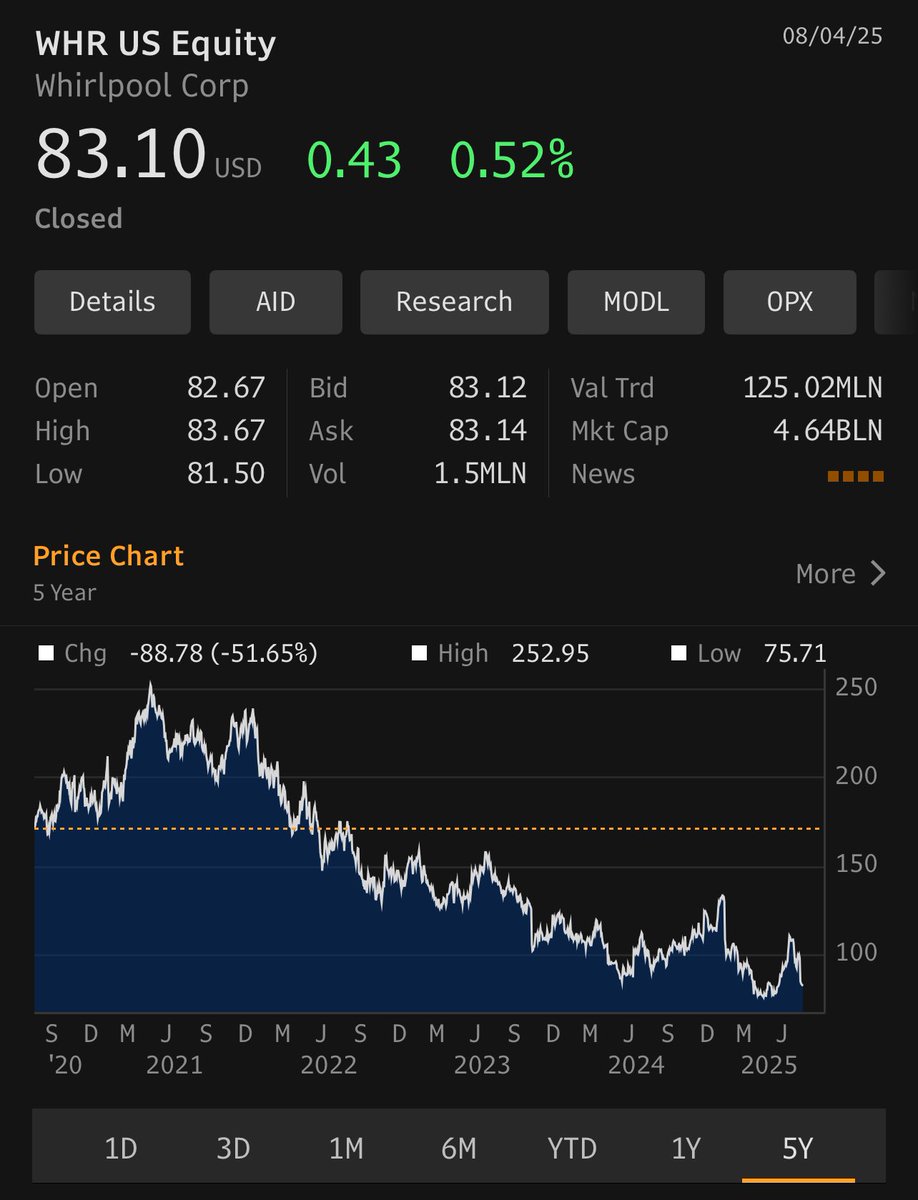Click the 2023 x-axis year label
The image size is (918, 1200).
pos(483,1066)
